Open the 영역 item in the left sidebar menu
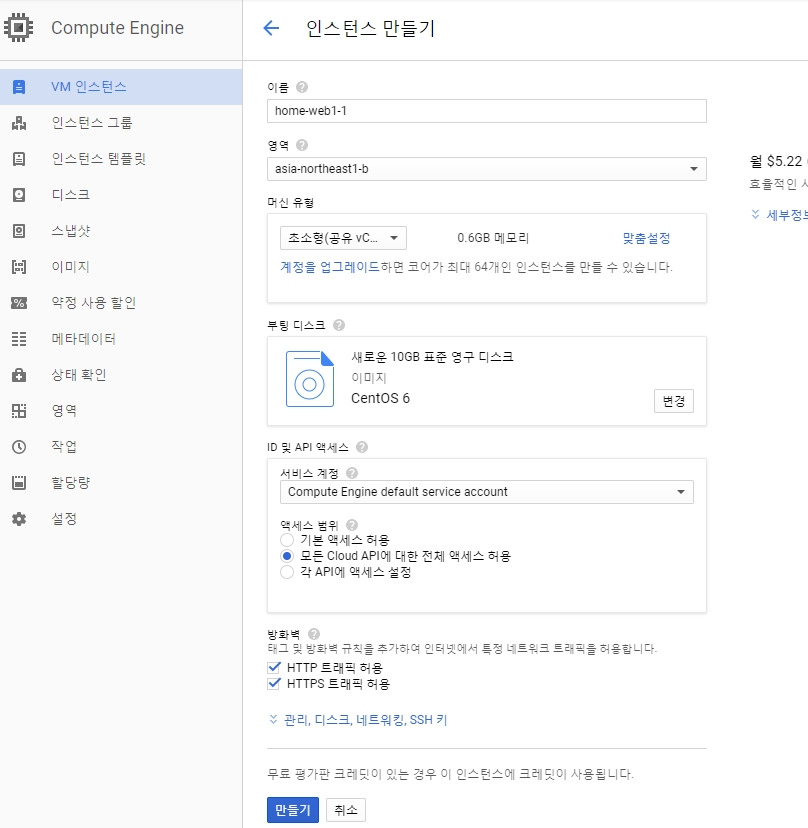The height and width of the screenshot is (828, 808). click(x=121, y=410)
